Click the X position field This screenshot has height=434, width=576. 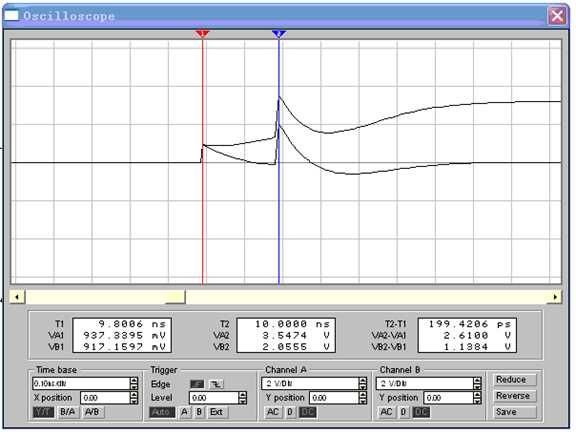(x=105, y=398)
